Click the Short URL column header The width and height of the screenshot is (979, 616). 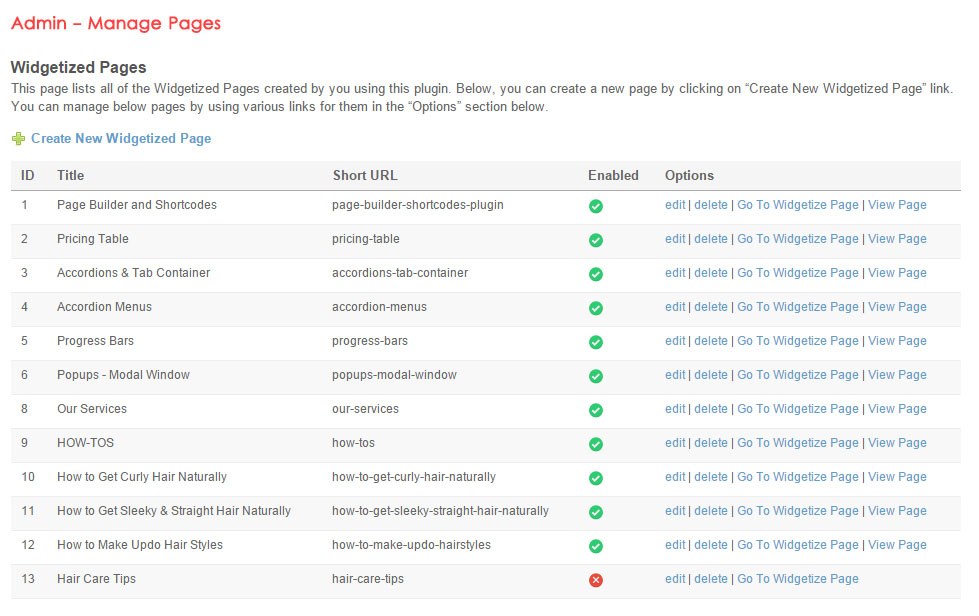365,175
